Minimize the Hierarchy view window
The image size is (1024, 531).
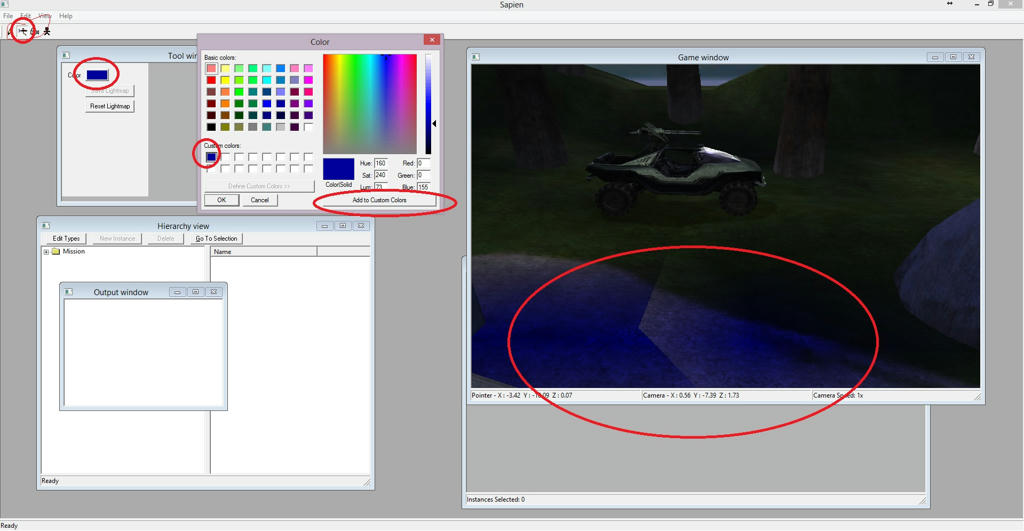[325, 226]
